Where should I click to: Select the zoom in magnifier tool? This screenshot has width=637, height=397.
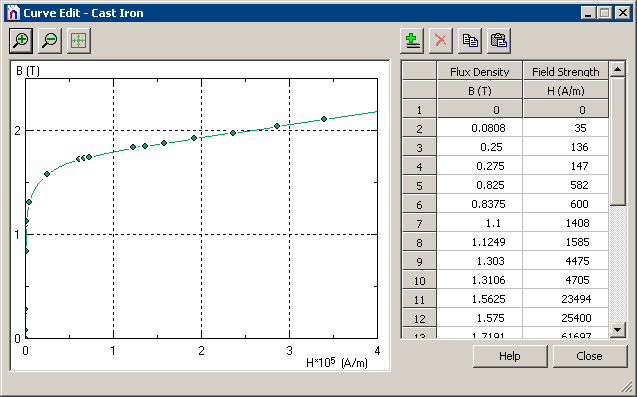point(21,40)
